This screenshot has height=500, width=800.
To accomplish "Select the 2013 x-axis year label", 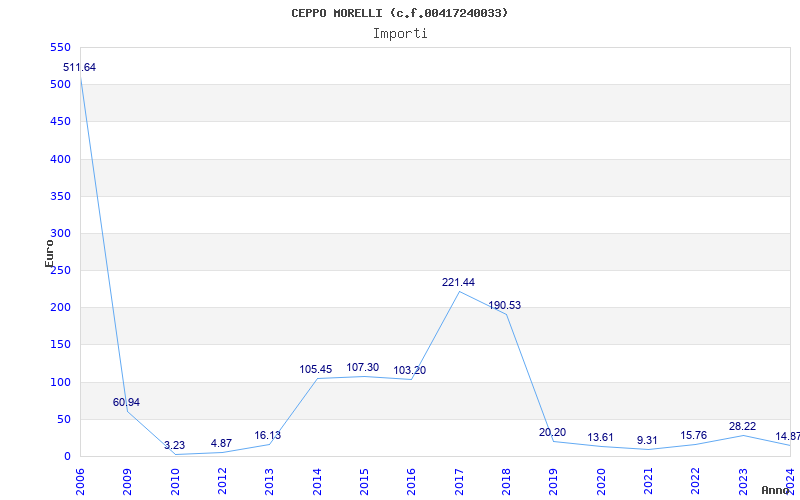I will click(269, 482).
